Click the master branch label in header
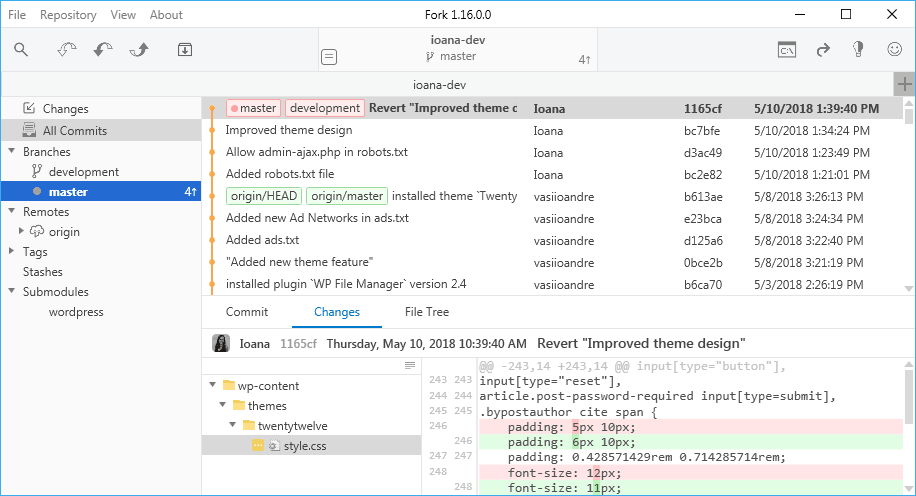The width and height of the screenshot is (916, 496). point(451,56)
